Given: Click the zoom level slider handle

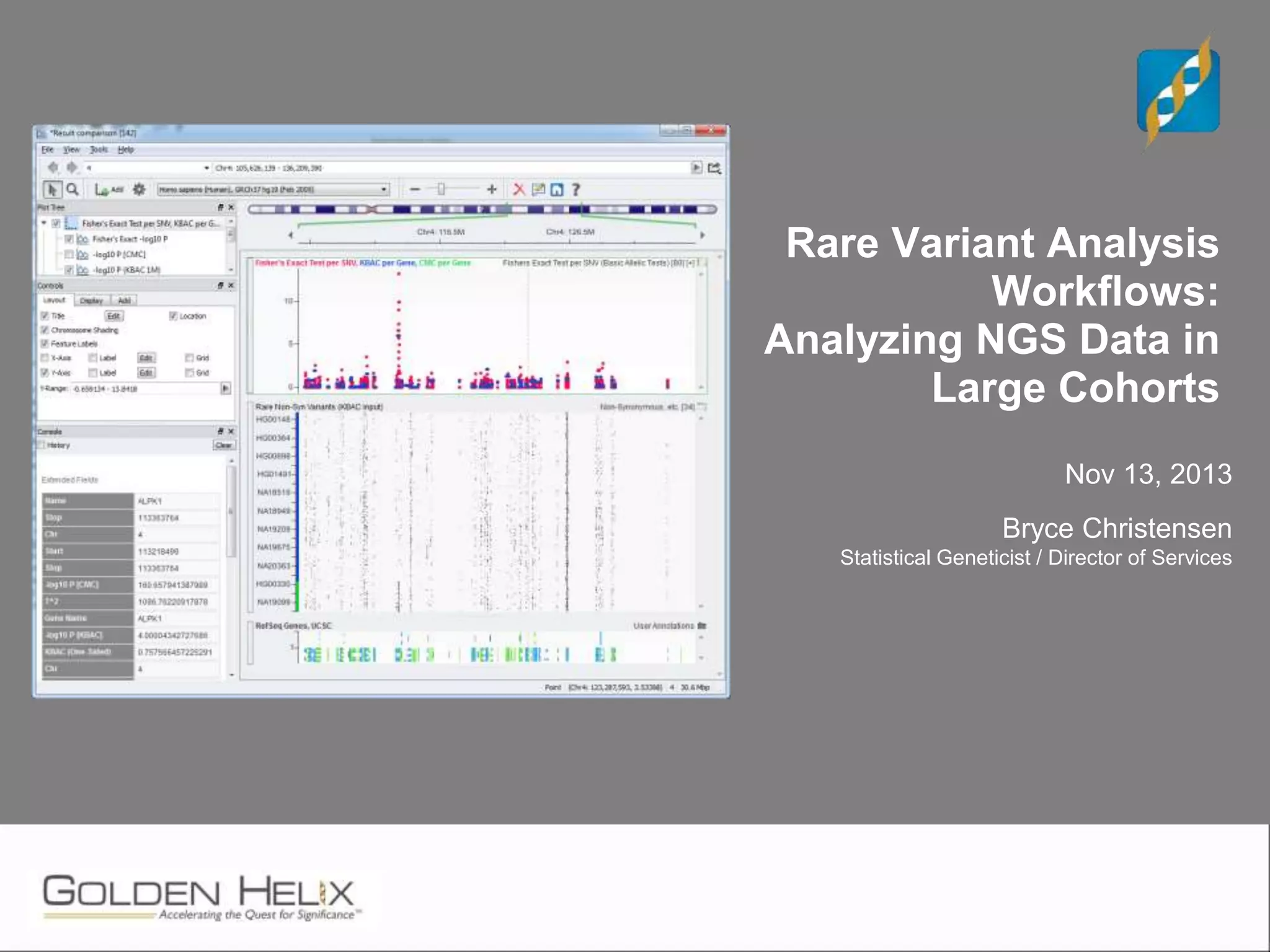Looking at the screenshot, I should [441, 190].
